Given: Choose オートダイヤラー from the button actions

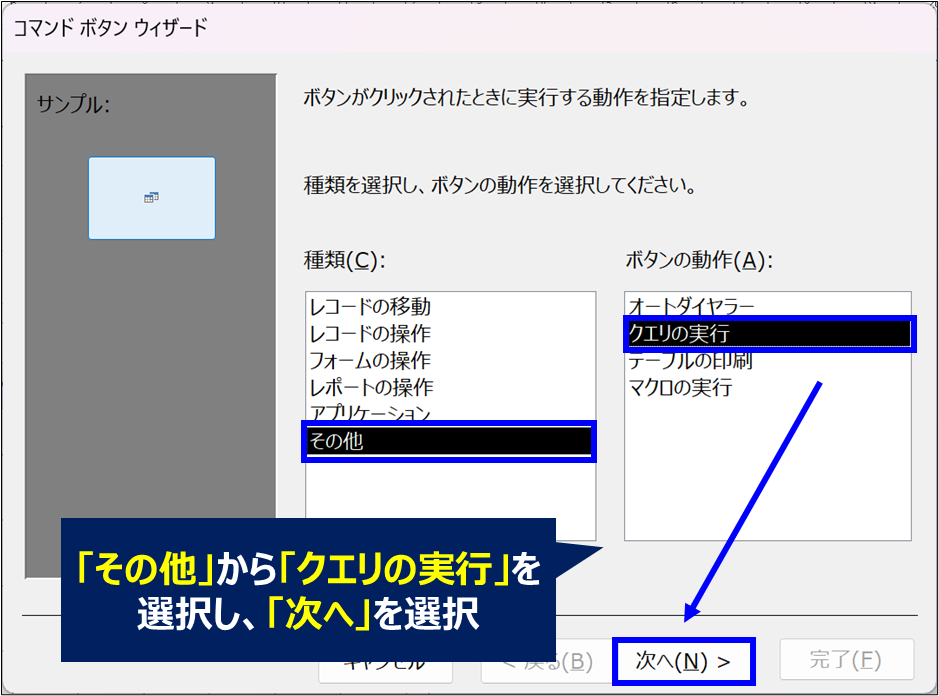Looking at the screenshot, I should pyautogui.click(x=692, y=306).
